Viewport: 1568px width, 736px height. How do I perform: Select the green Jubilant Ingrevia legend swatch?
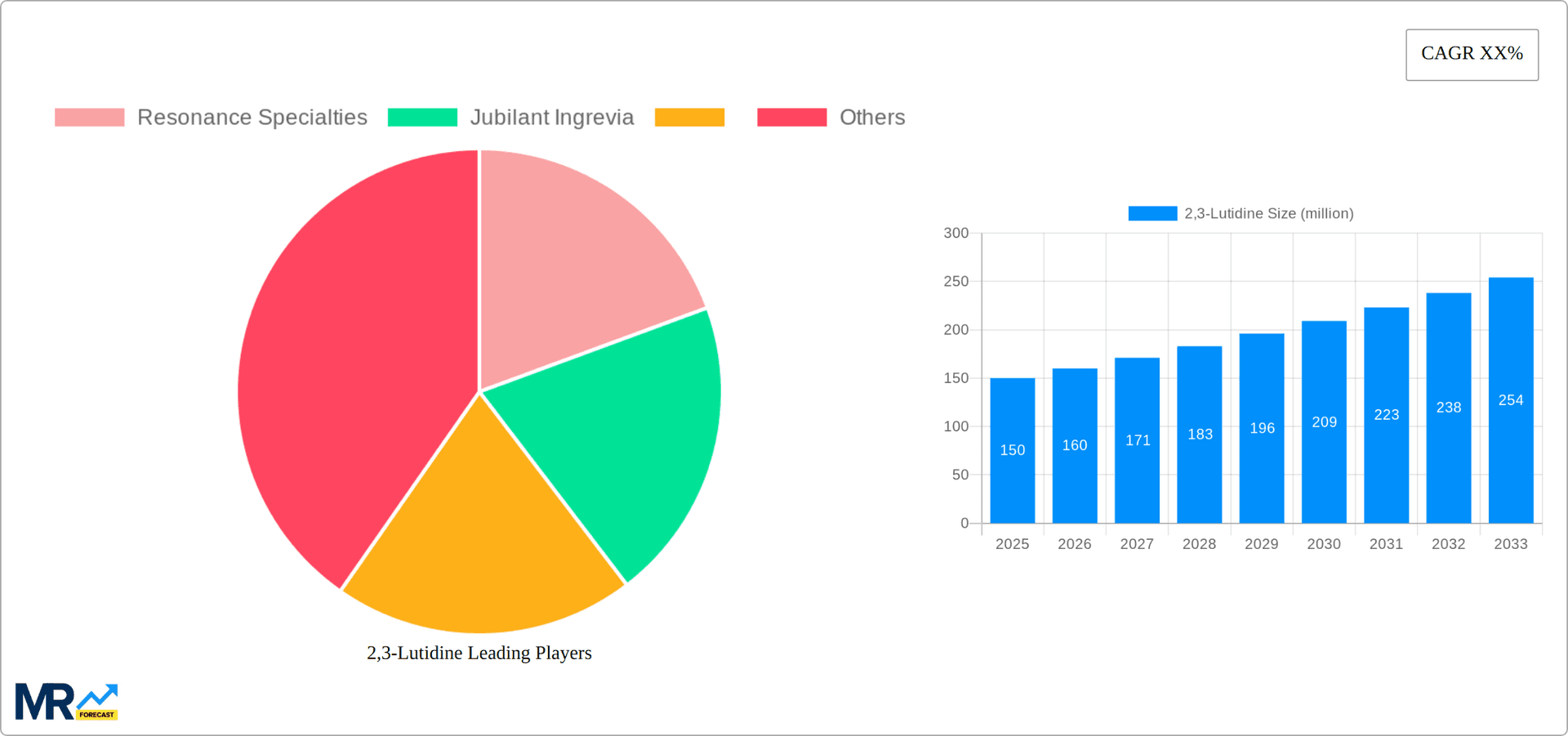421,117
